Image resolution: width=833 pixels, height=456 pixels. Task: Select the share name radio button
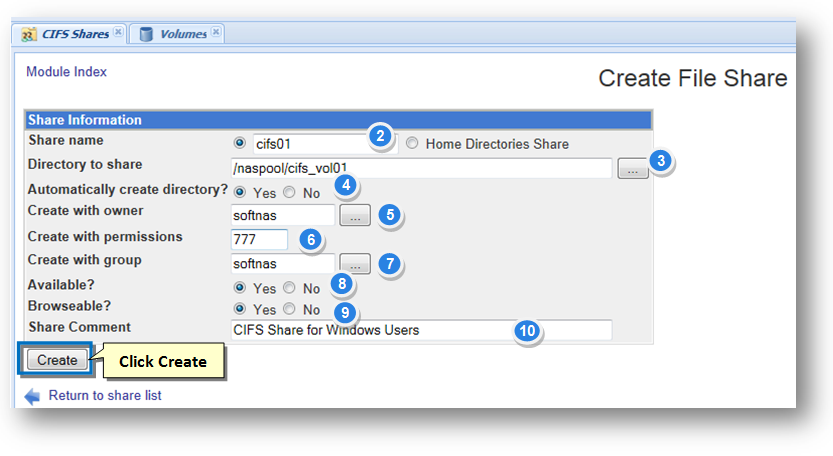pos(239,144)
